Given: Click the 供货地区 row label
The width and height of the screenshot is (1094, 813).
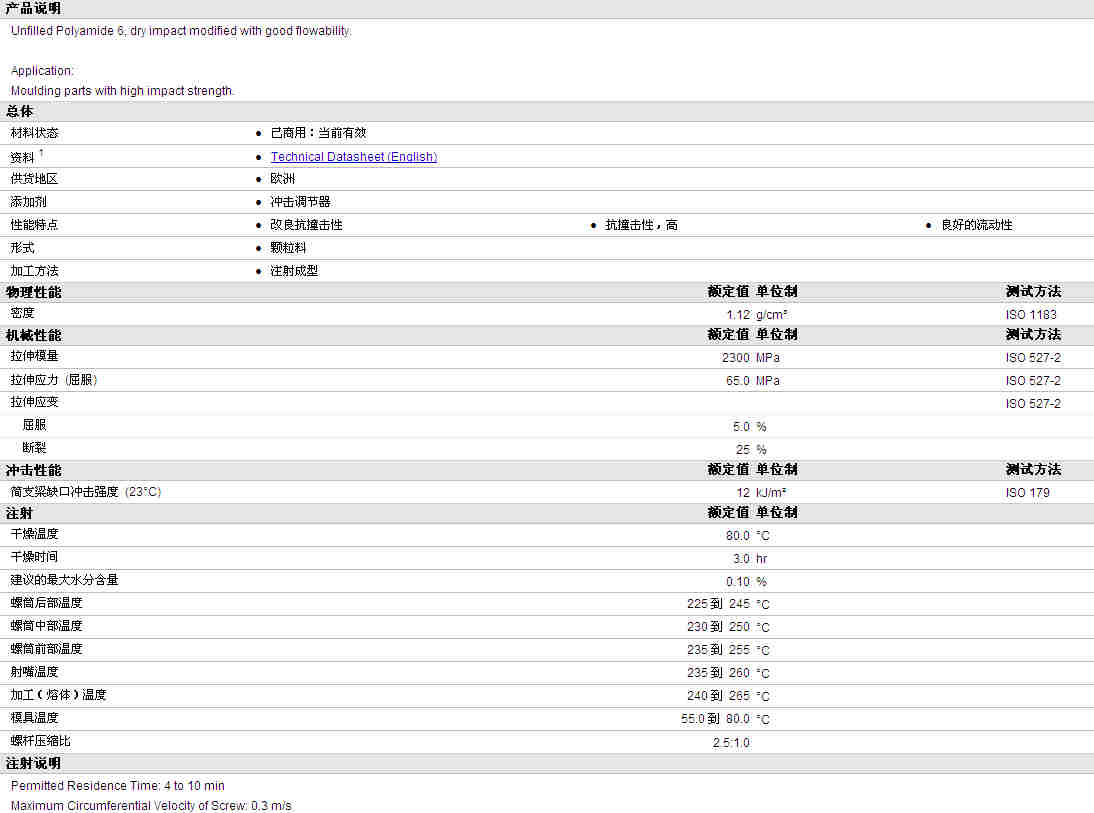Looking at the screenshot, I should pos(34,179).
